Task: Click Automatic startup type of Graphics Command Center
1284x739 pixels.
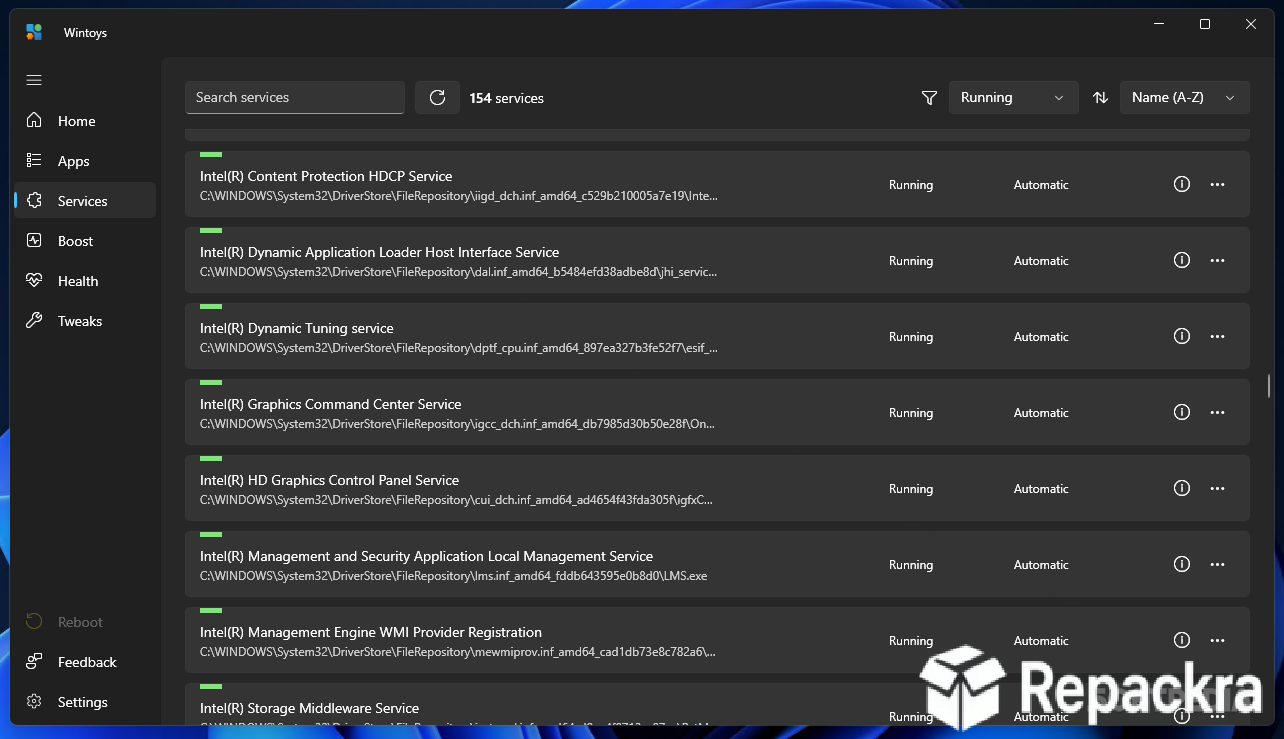Action: [1041, 413]
